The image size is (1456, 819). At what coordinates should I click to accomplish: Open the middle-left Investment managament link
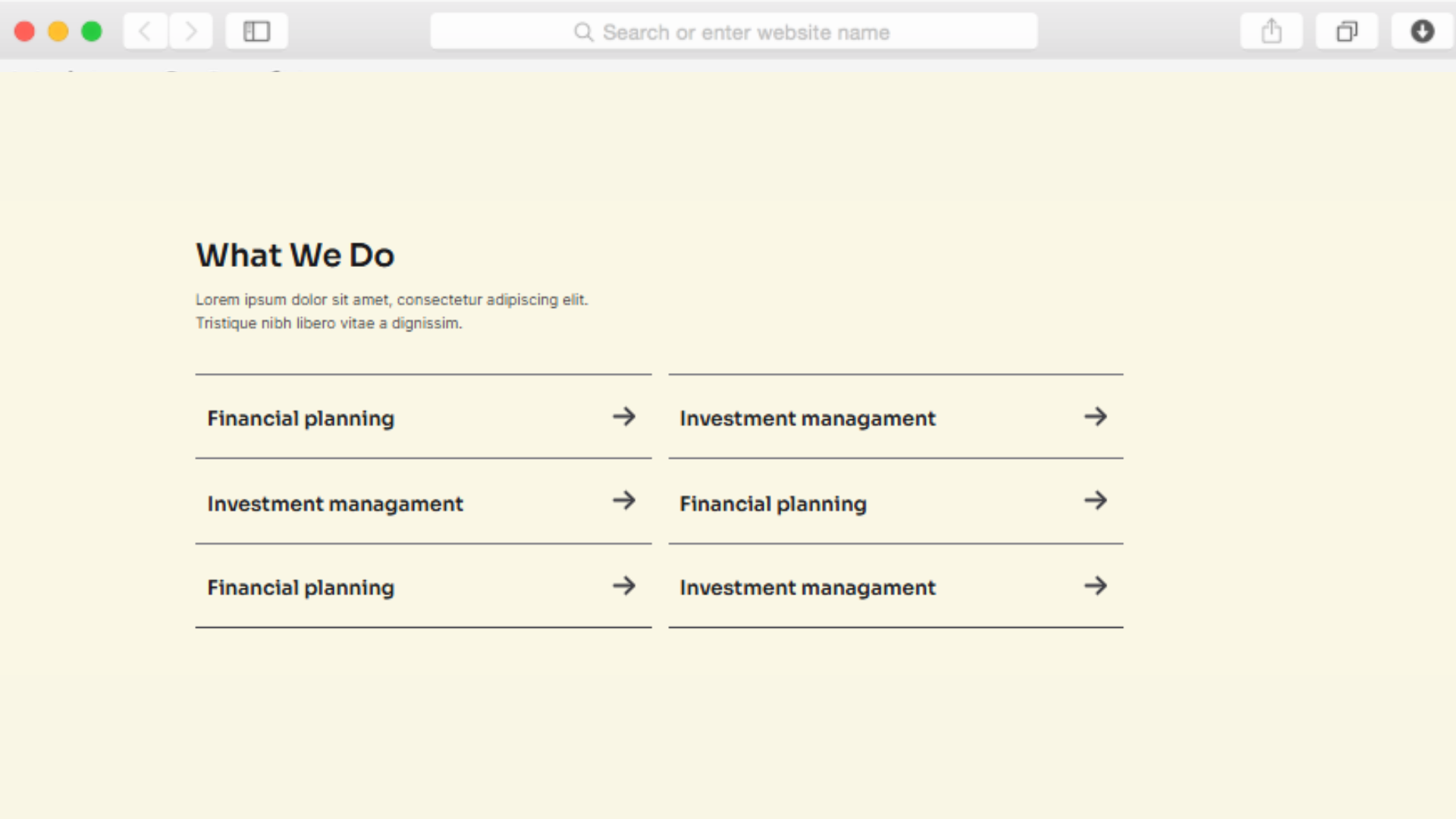tap(335, 504)
